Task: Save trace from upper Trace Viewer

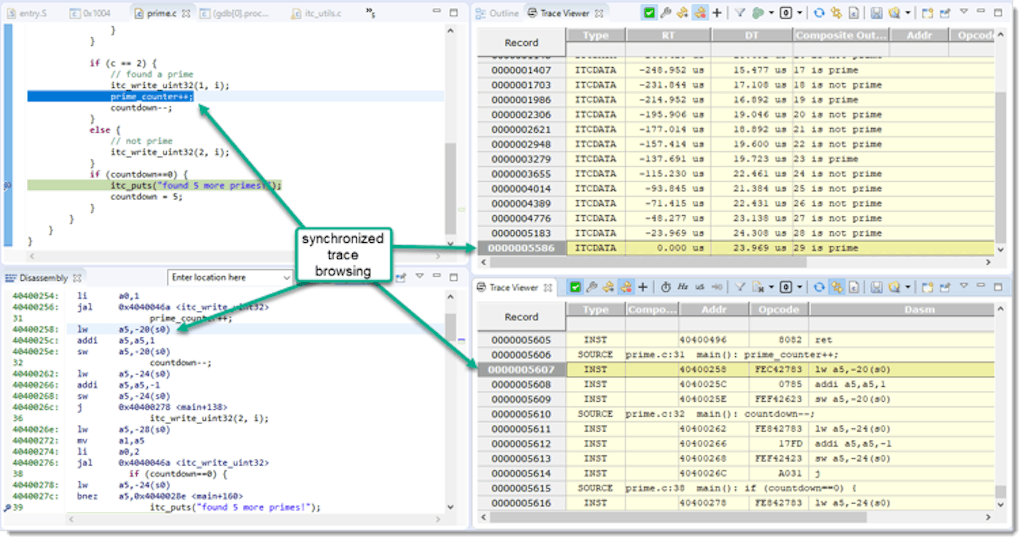Action: tap(876, 12)
